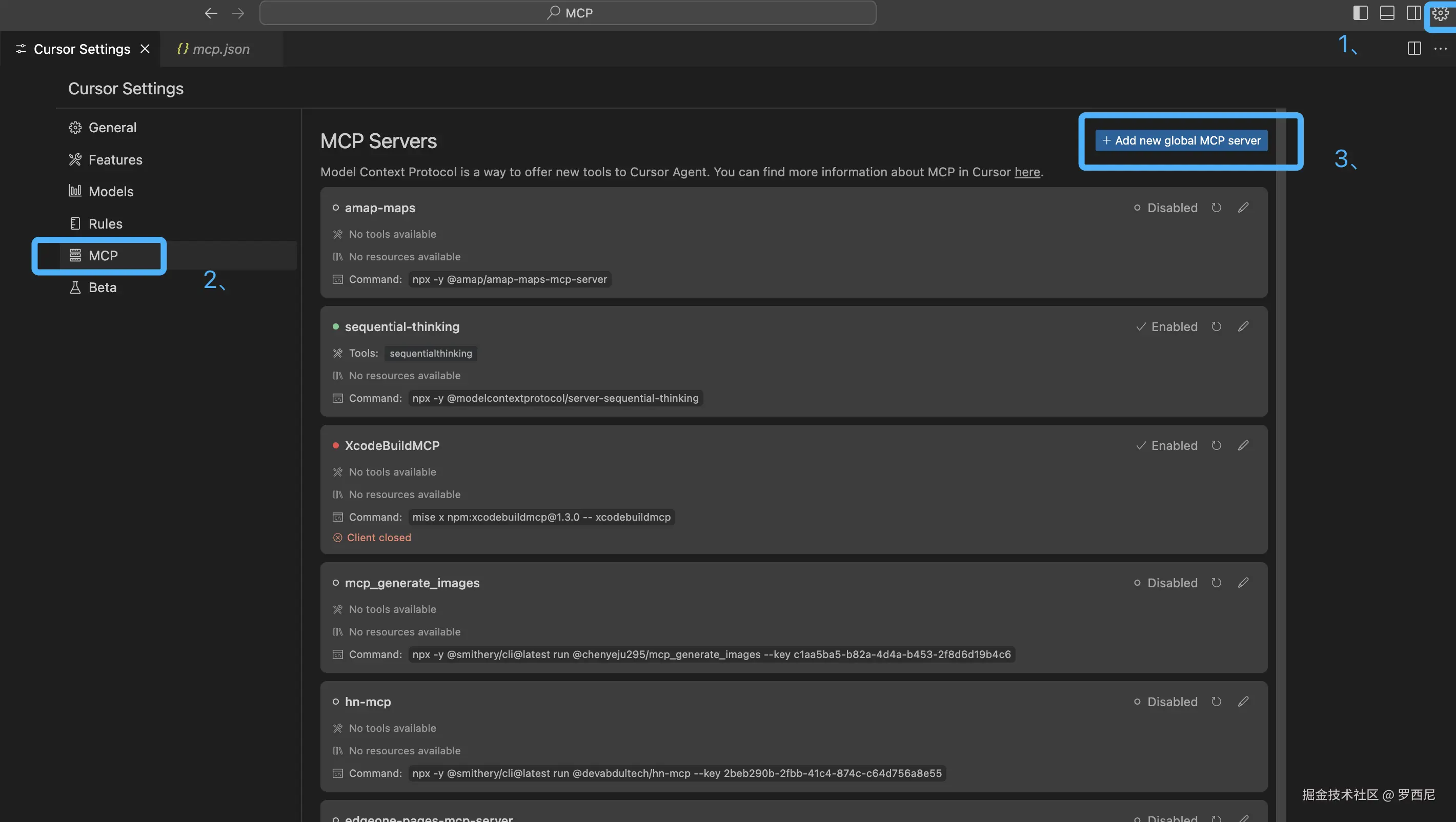The image size is (1456, 822).
Task: Click the settings gear in title bar
Action: tap(1440, 13)
